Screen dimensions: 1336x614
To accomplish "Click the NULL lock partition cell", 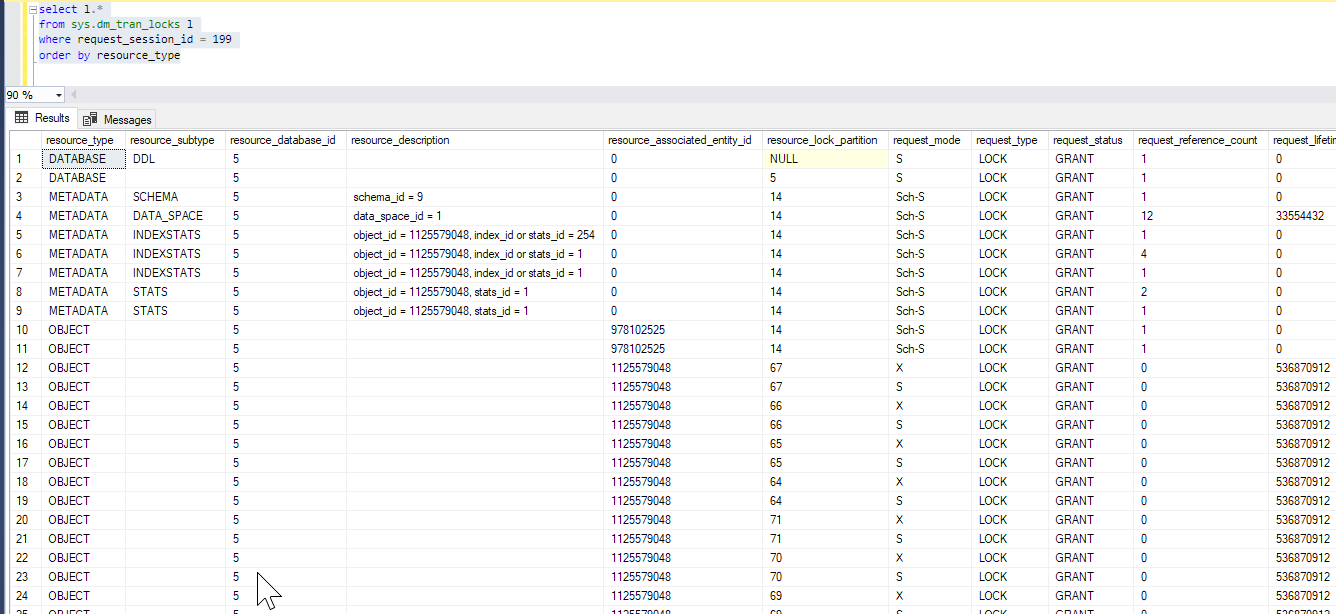I will 826,159.
